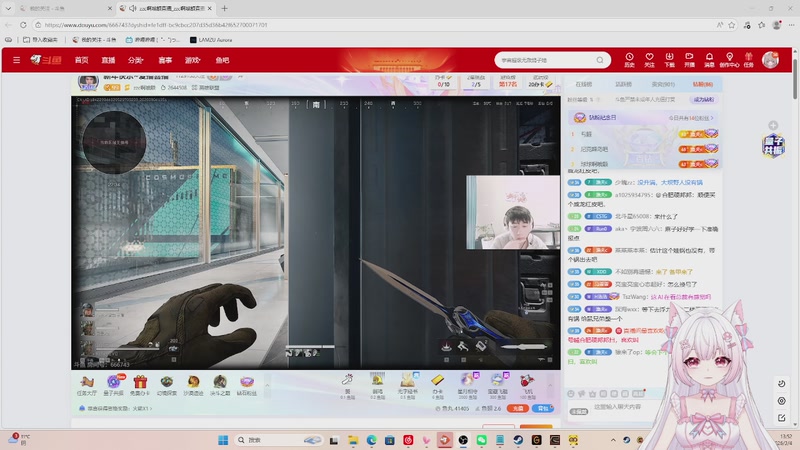
Task: Show hidden system tray icons chevron
Action: coord(613,440)
